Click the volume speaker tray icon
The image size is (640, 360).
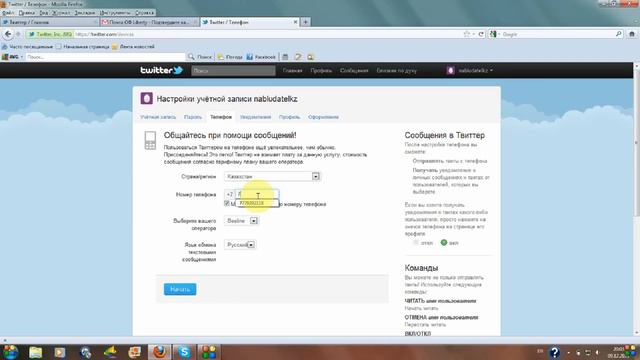597,352
